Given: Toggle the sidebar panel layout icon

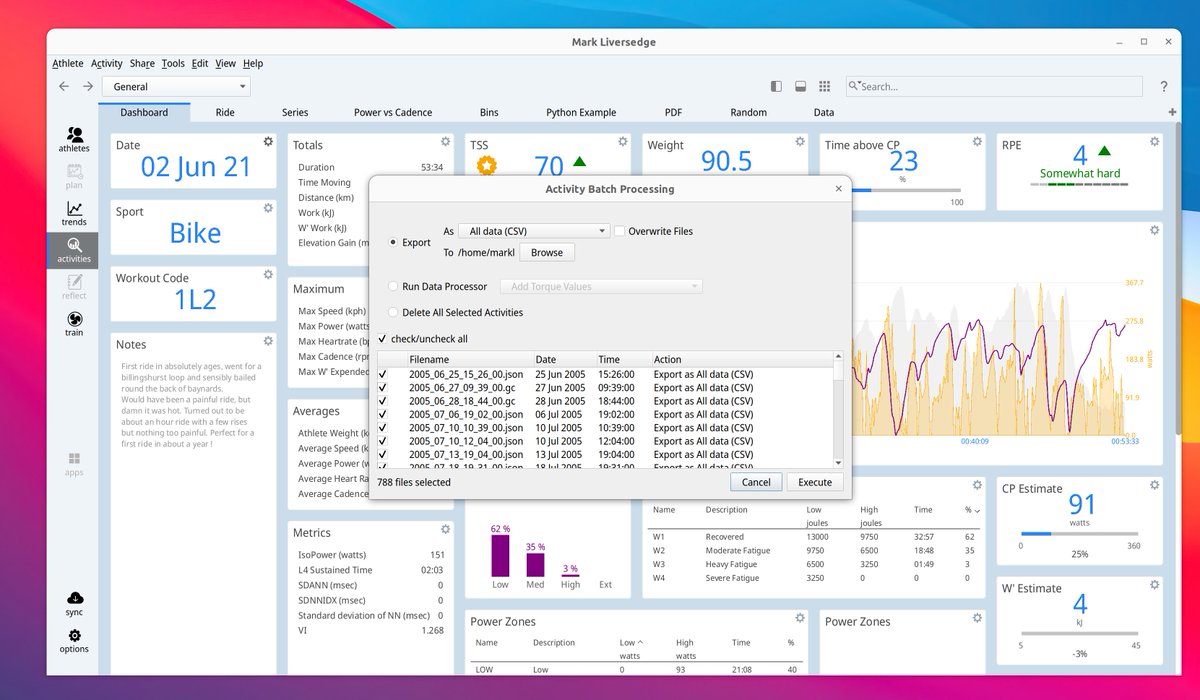Looking at the screenshot, I should point(777,87).
